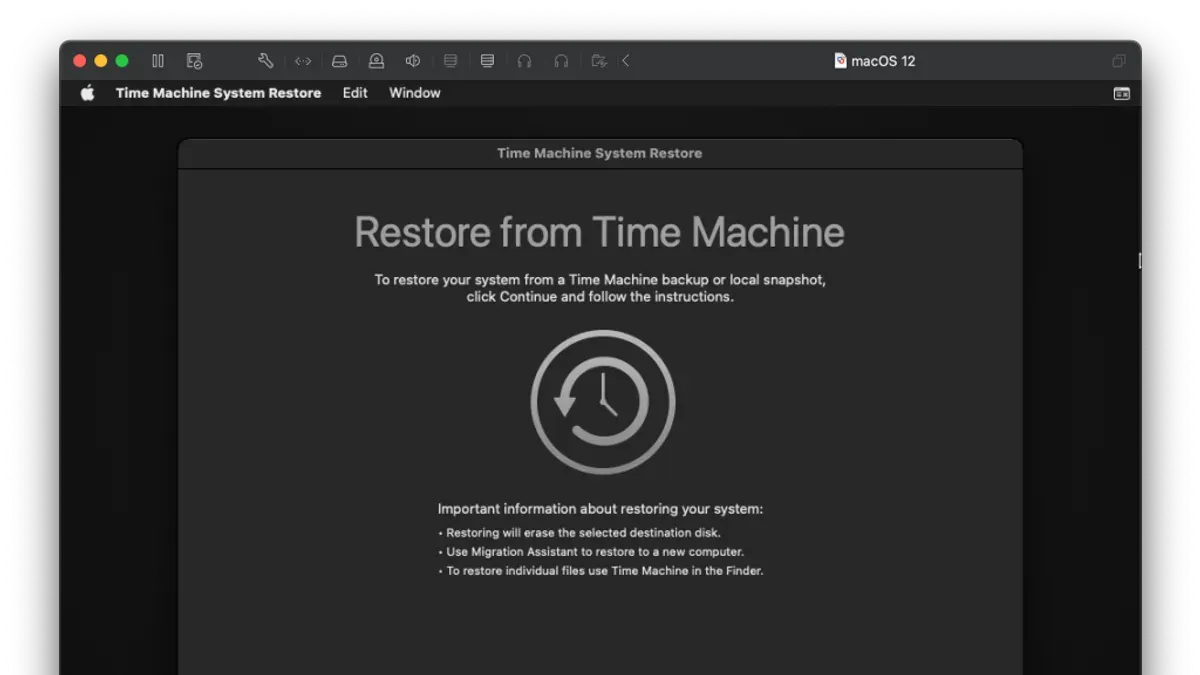Open the wrench configuration icon
1200x675 pixels.
[x=265, y=61]
